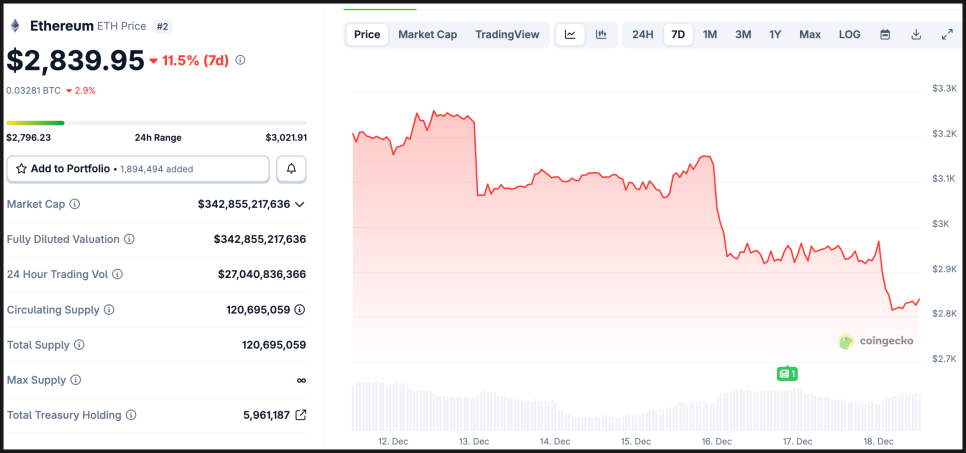Click info icon beside Circulating Supply value
The width and height of the screenshot is (966, 453).
(x=300, y=310)
